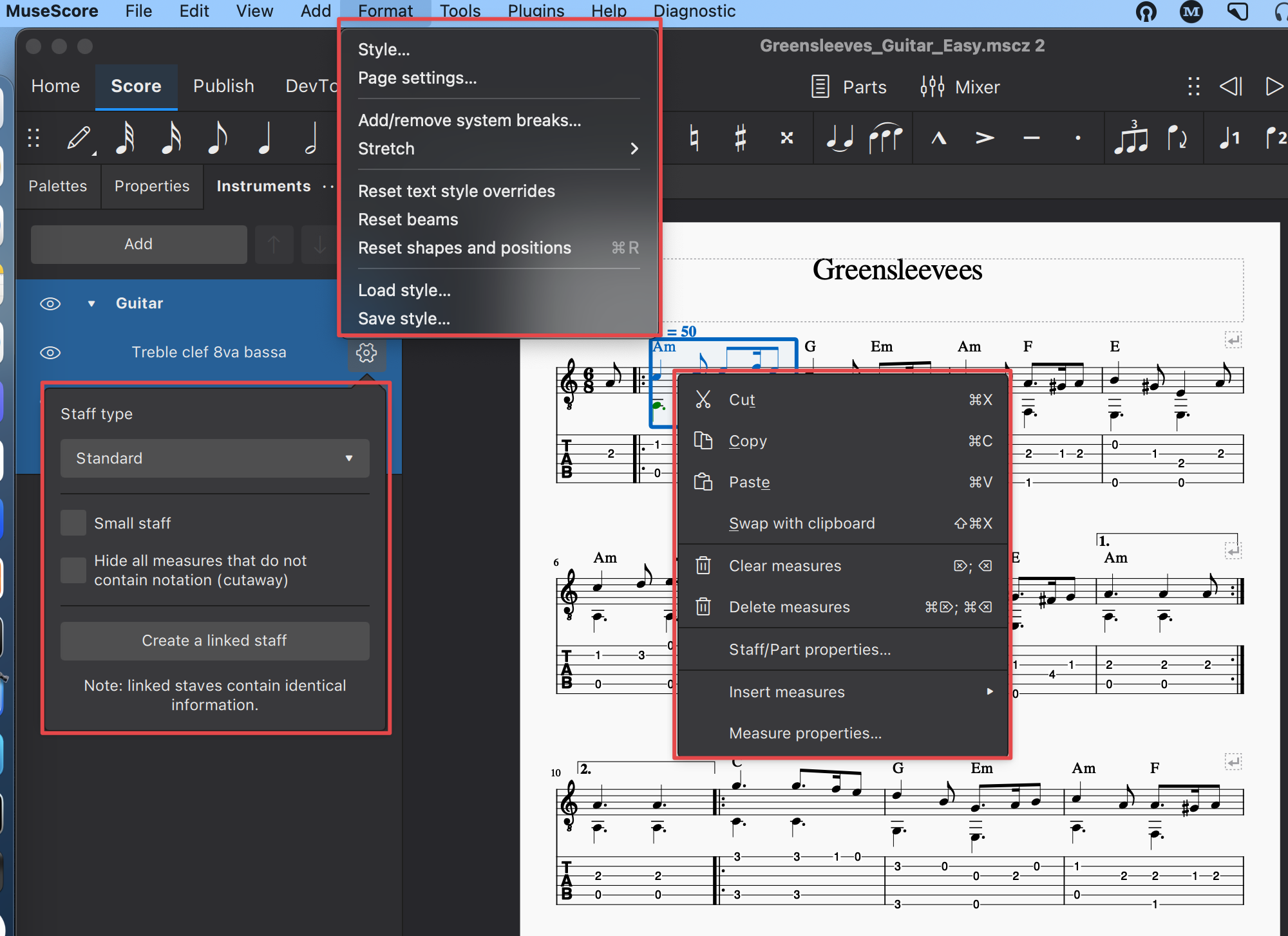Open the Diagnostic menu
The width and height of the screenshot is (1288, 936).
click(x=694, y=11)
